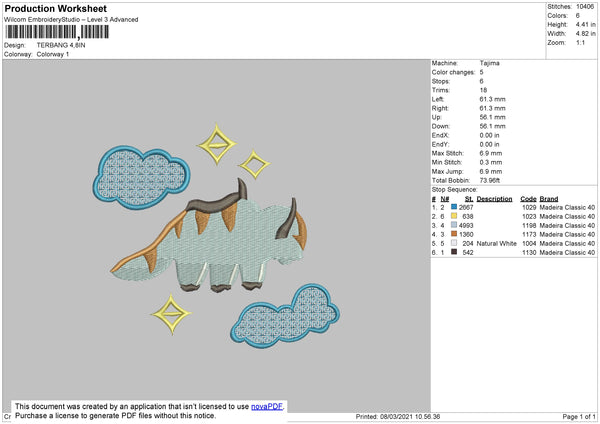Select the Natural White thread swatch
The width and height of the screenshot is (600, 424).
454,243
